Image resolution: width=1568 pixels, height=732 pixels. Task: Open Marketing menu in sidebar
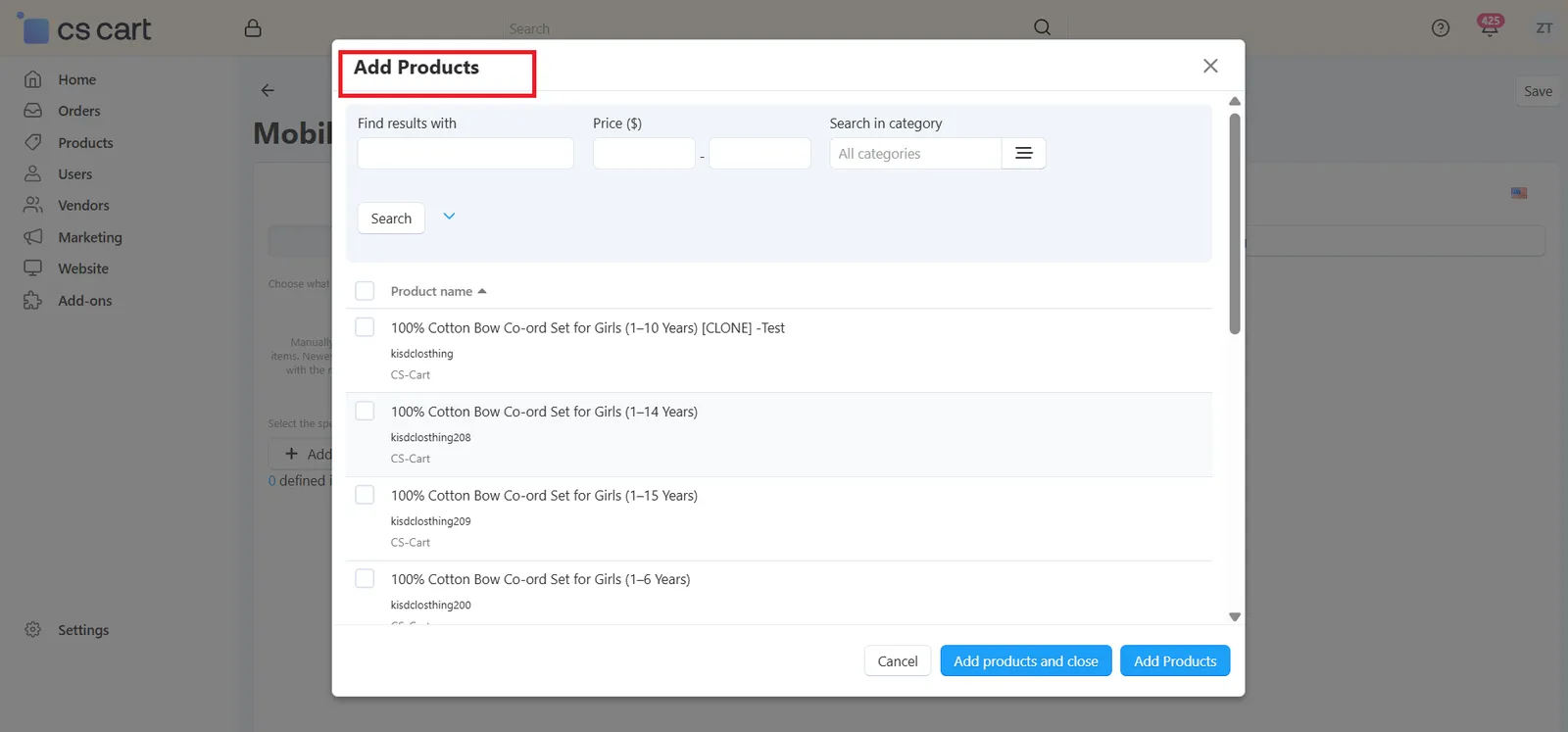coord(90,237)
